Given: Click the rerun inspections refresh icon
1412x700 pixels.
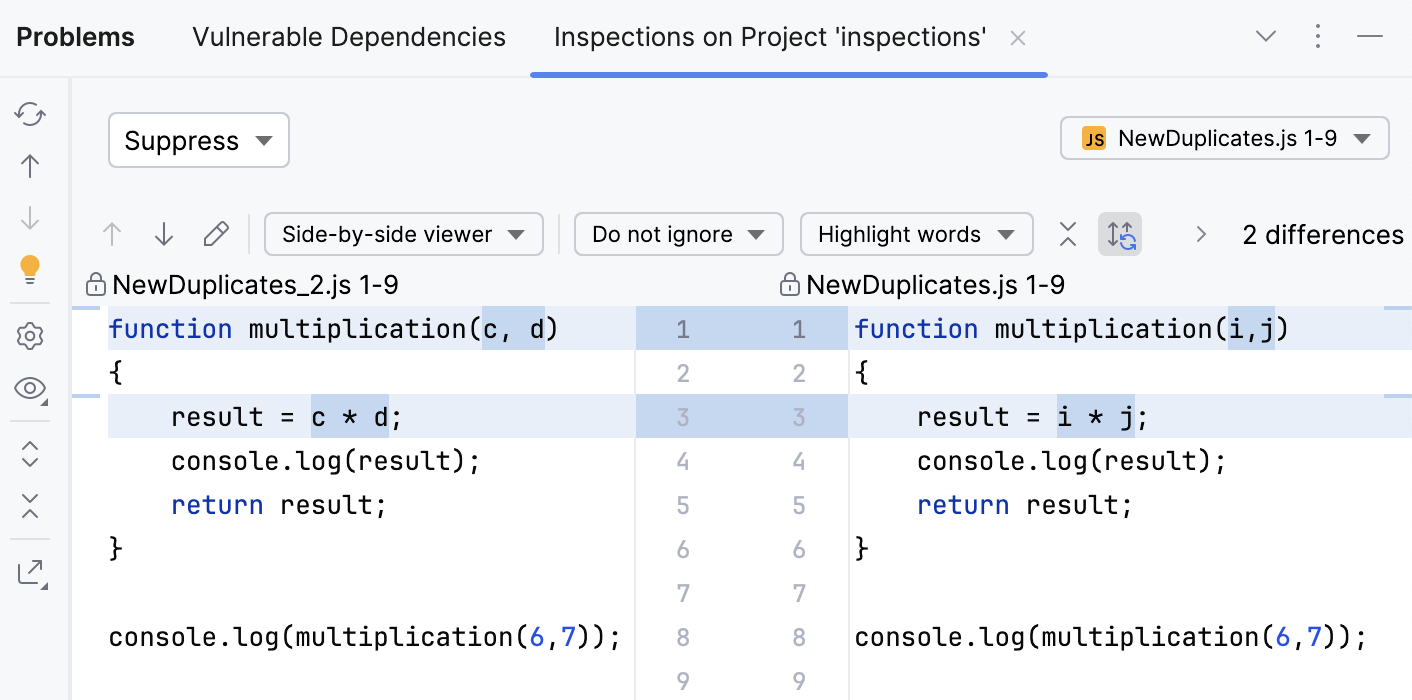Looking at the screenshot, I should click(x=30, y=115).
